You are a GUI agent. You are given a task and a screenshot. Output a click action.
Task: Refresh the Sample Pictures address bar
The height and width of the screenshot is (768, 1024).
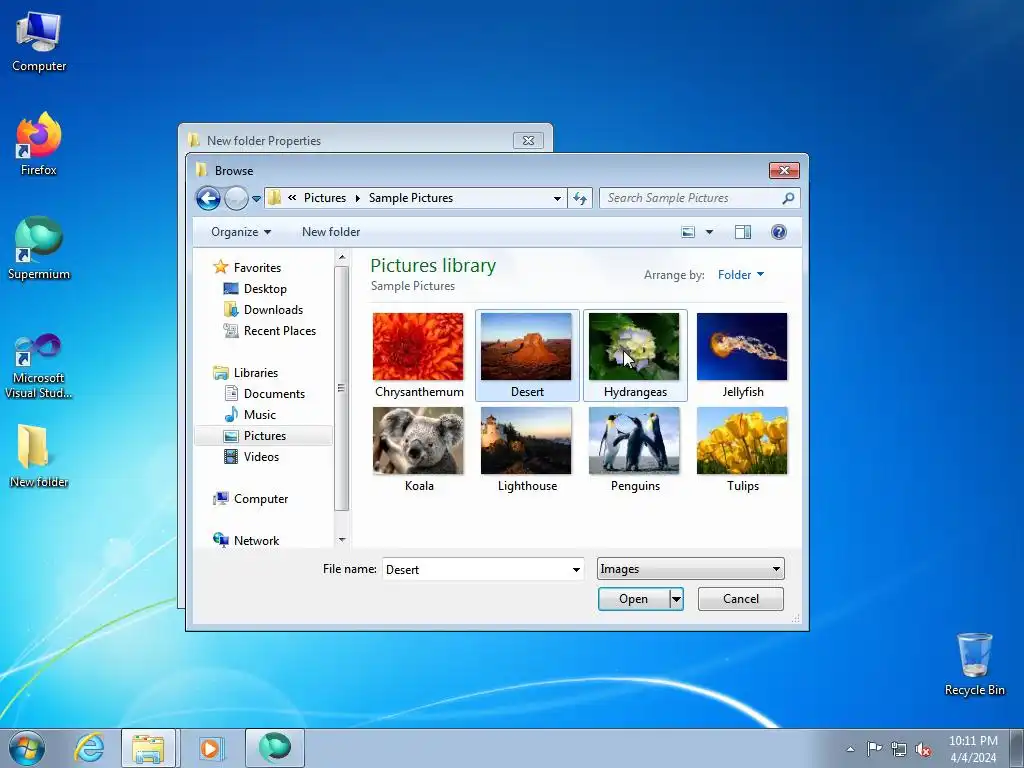pyautogui.click(x=580, y=198)
